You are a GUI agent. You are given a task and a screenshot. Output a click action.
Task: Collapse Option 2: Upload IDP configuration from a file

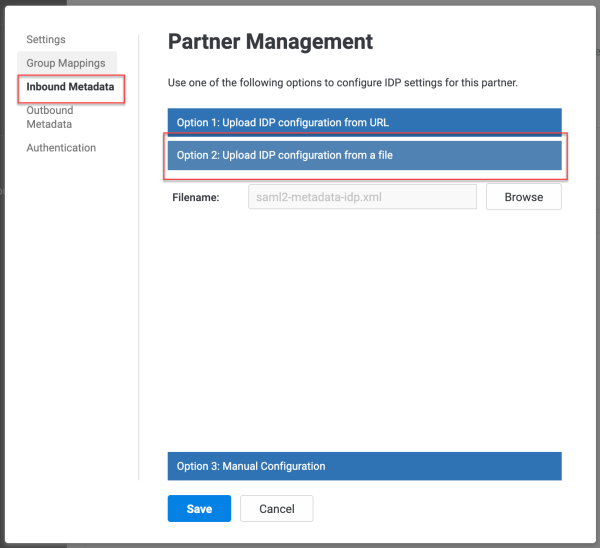(x=364, y=155)
